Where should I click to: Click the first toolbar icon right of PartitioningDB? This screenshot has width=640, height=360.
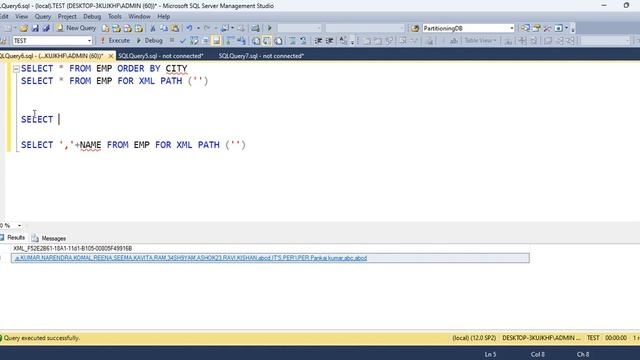525,28
